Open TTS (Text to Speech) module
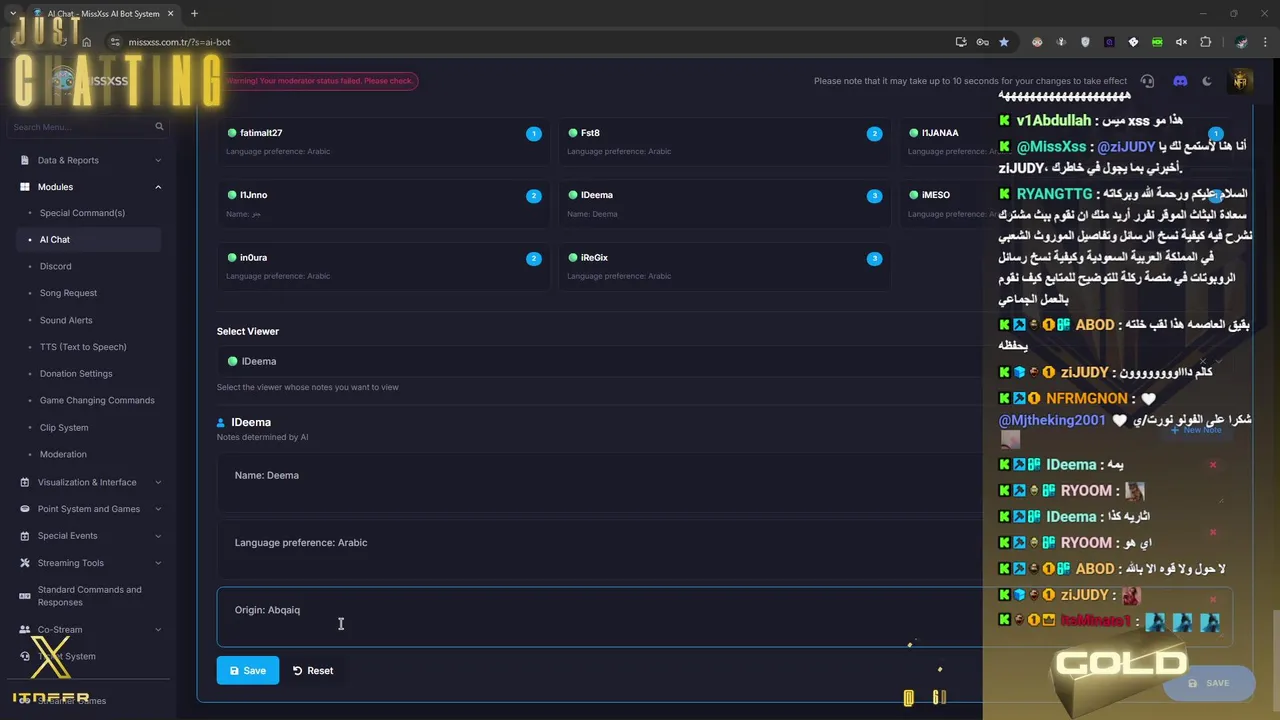 click(83, 347)
